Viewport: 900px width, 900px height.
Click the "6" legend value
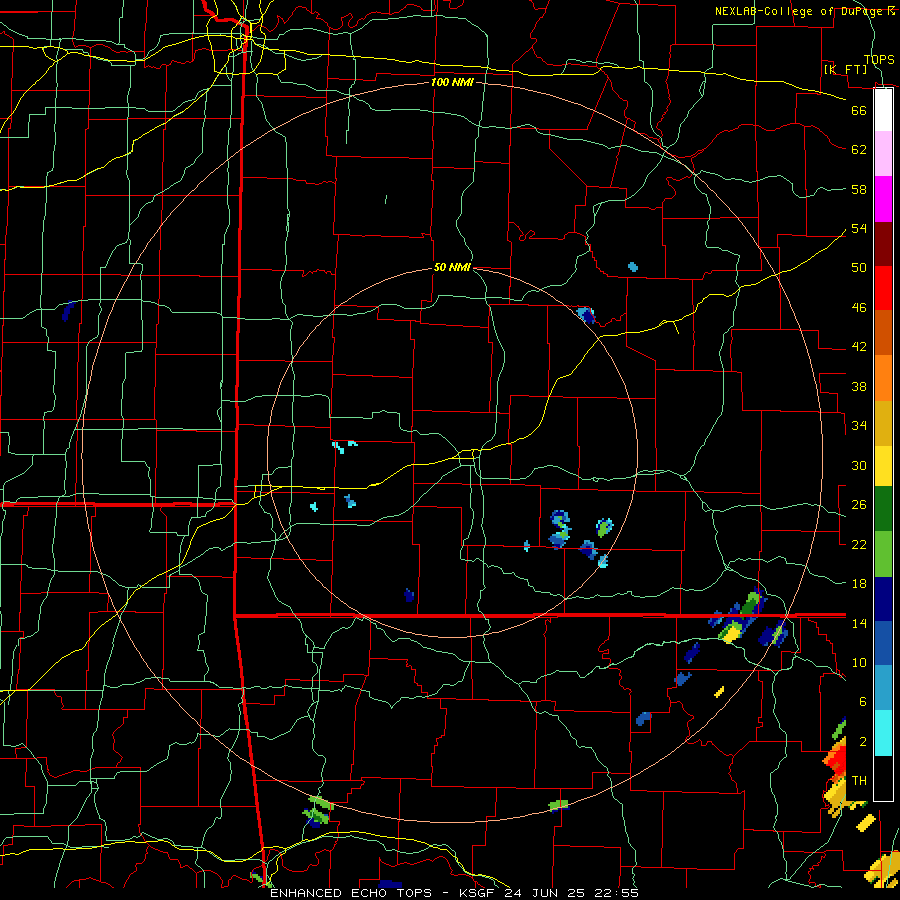[x=863, y=701]
